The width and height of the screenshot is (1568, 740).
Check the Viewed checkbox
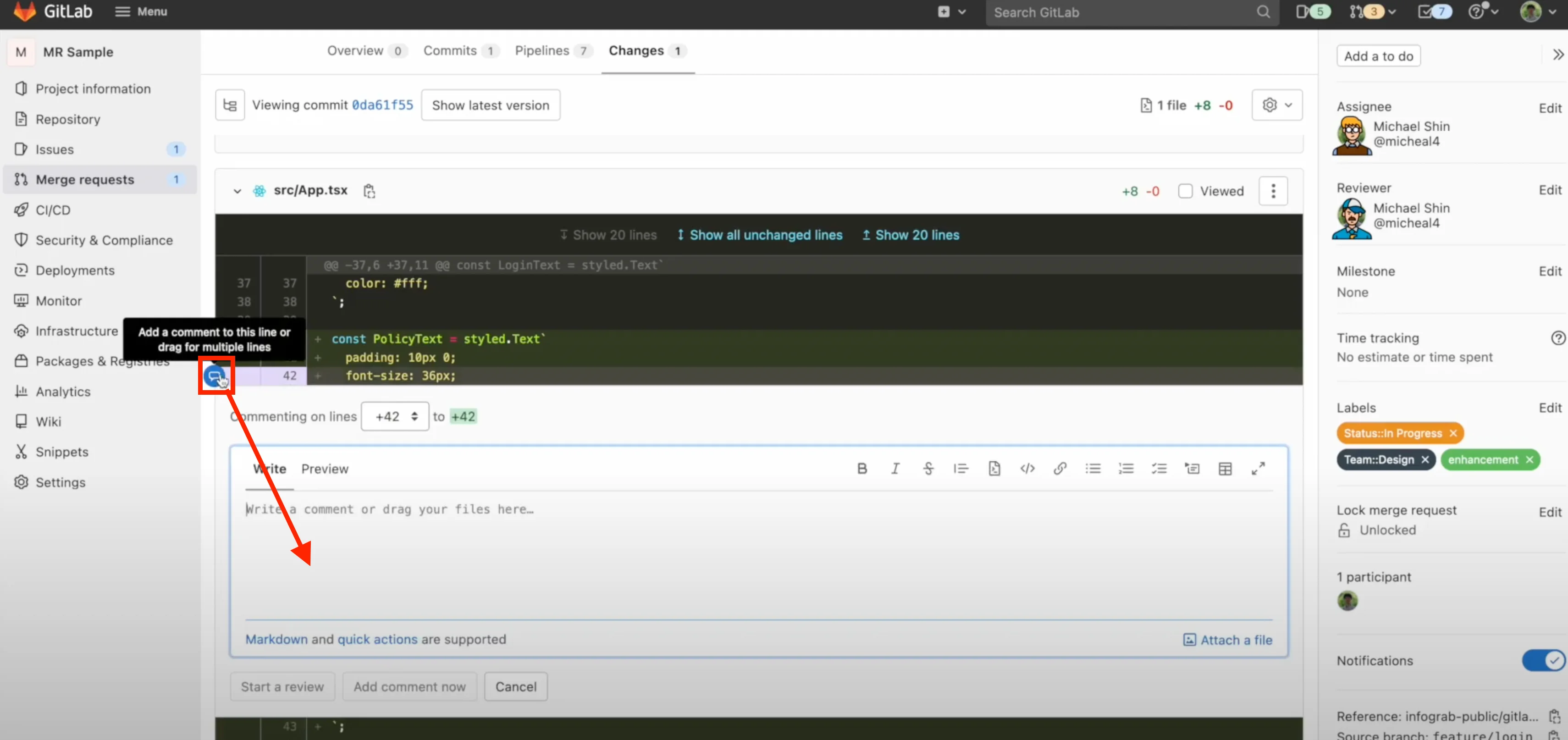pyautogui.click(x=1185, y=191)
